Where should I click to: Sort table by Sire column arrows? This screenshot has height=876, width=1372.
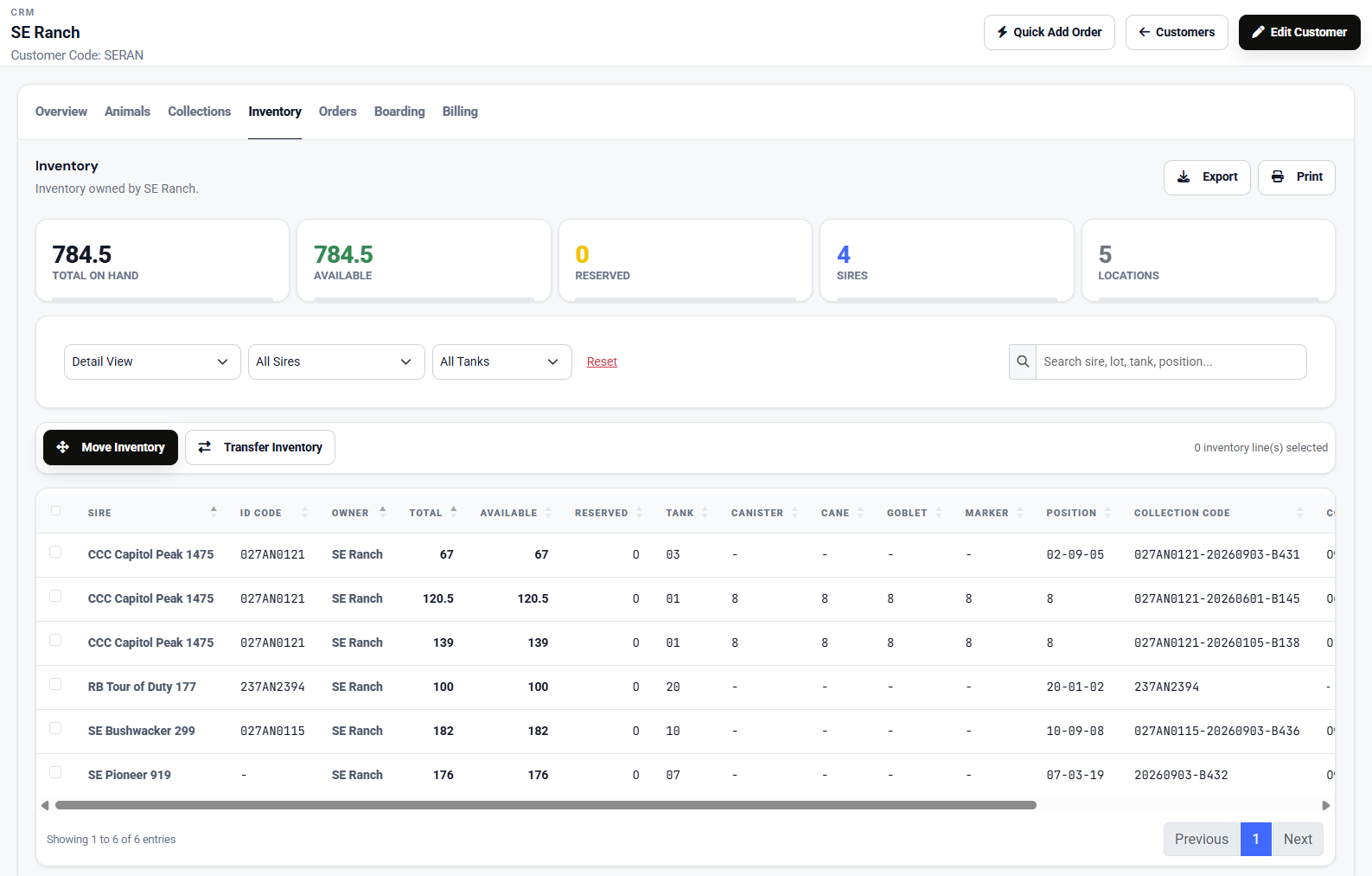[214, 512]
